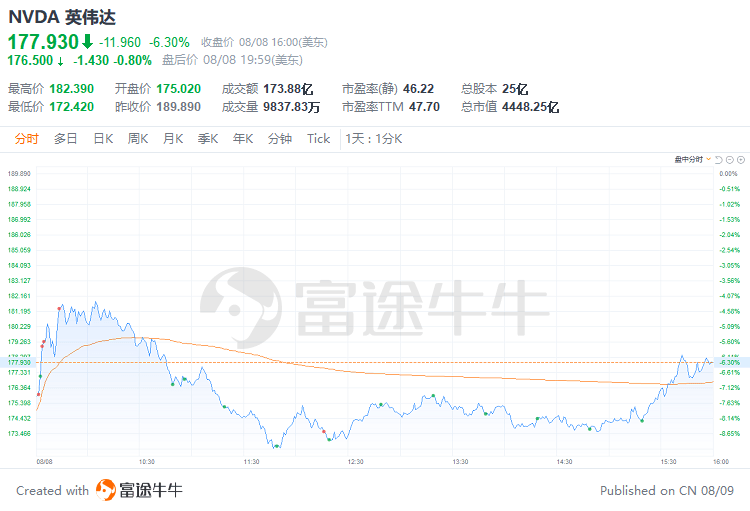This screenshot has width=750, height=511.
Task: Click the -6.30% marker on right axis
Action: point(730,363)
